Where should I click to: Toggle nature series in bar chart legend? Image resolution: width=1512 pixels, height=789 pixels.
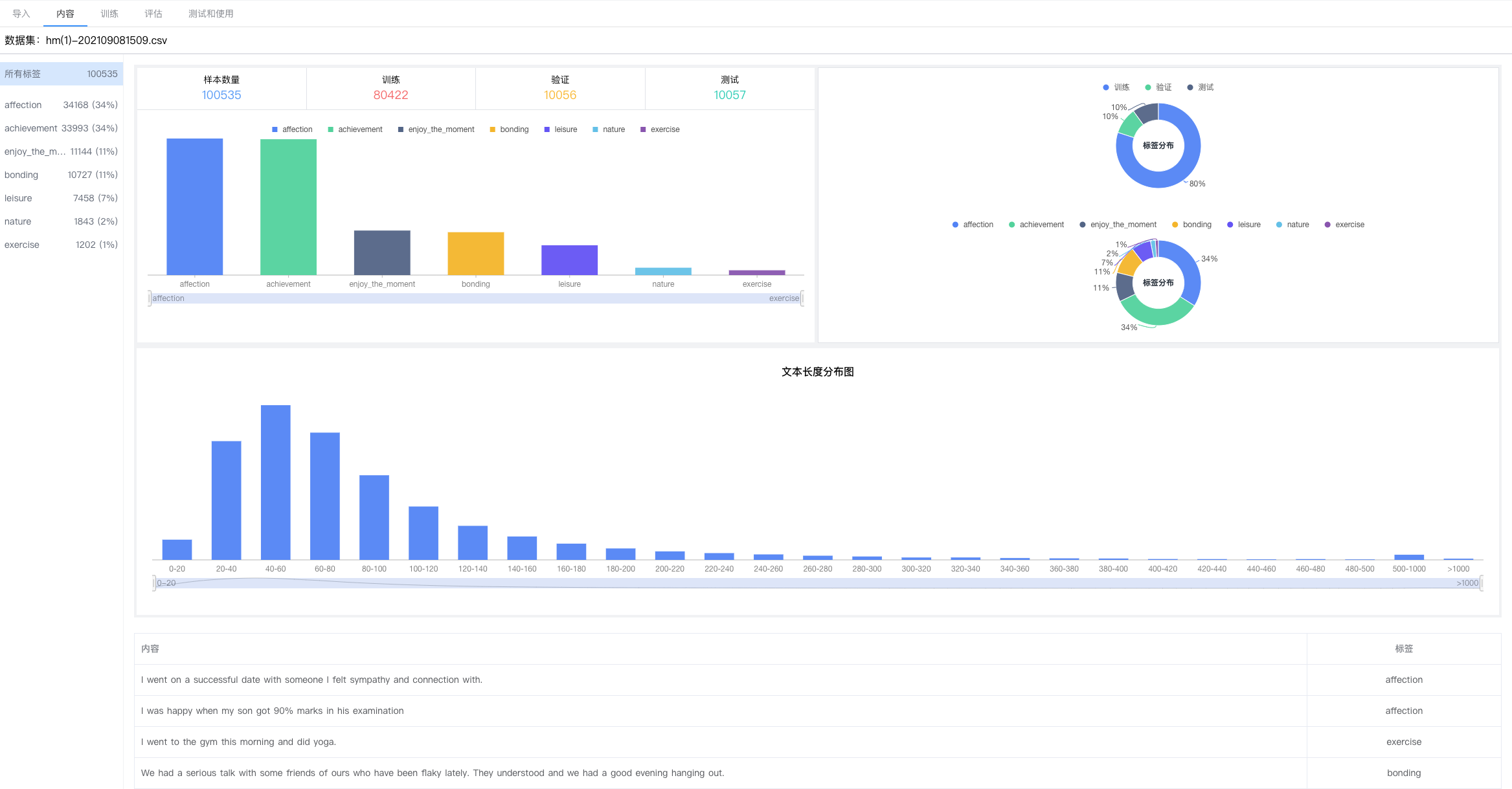click(609, 129)
